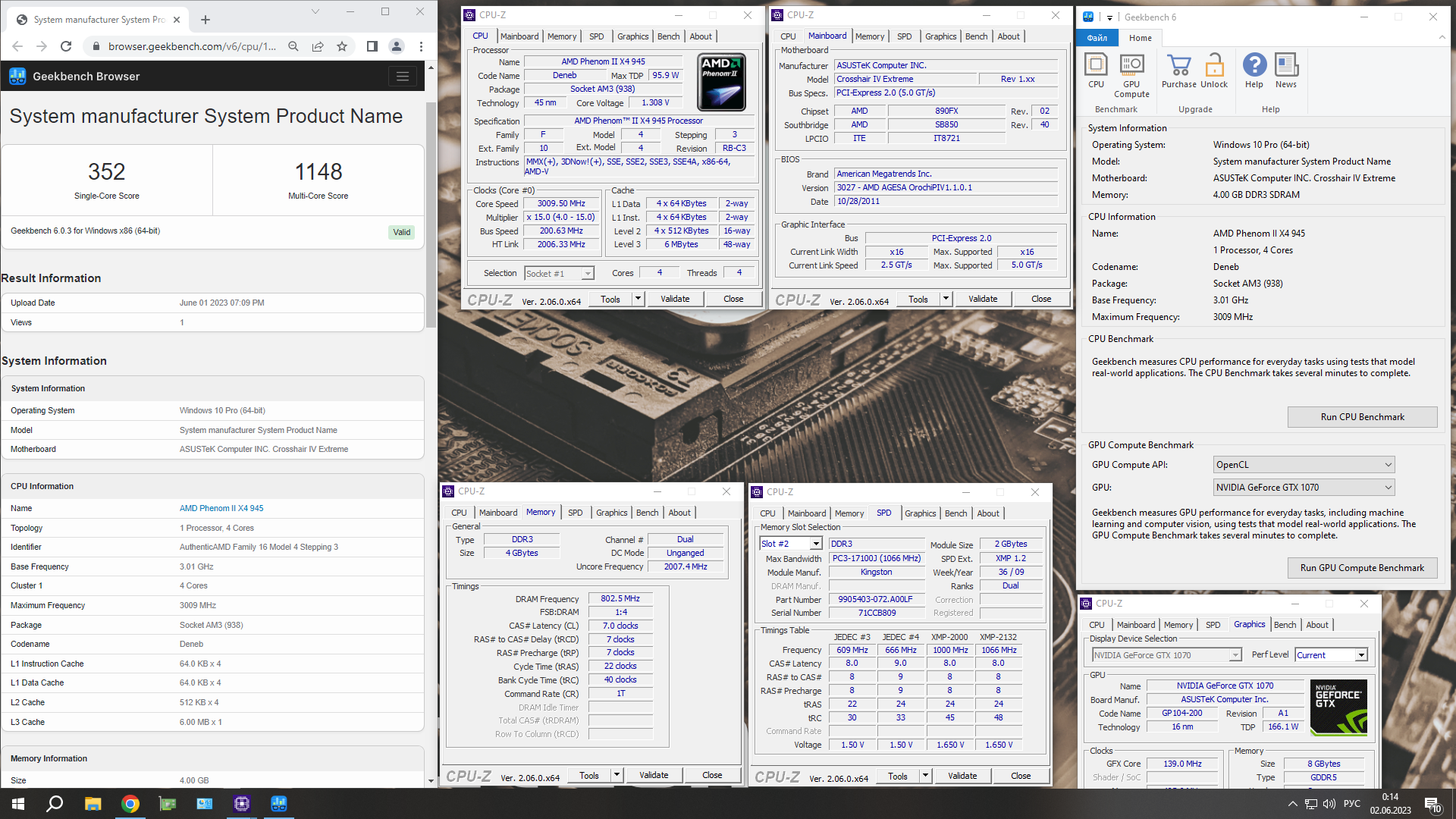This screenshot has width=1456, height=819.
Task: Expand hidden system tray icons chevron
Action: click(x=1292, y=804)
